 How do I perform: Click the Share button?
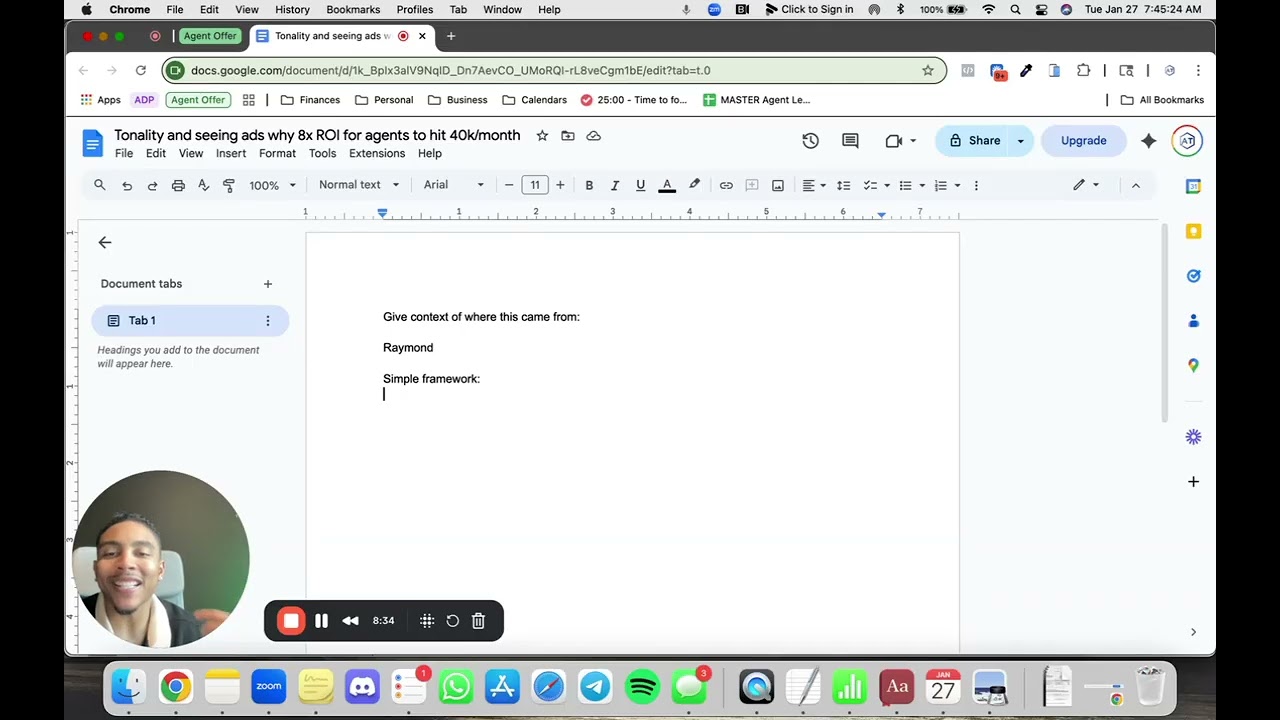coord(974,141)
